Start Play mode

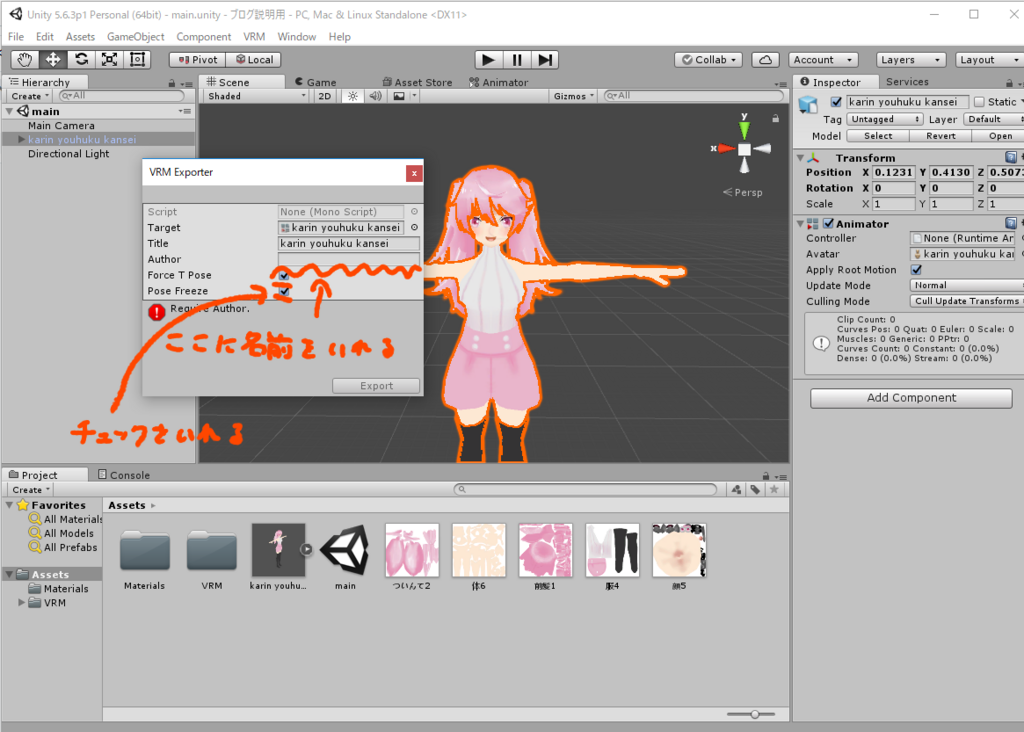tap(488, 59)
